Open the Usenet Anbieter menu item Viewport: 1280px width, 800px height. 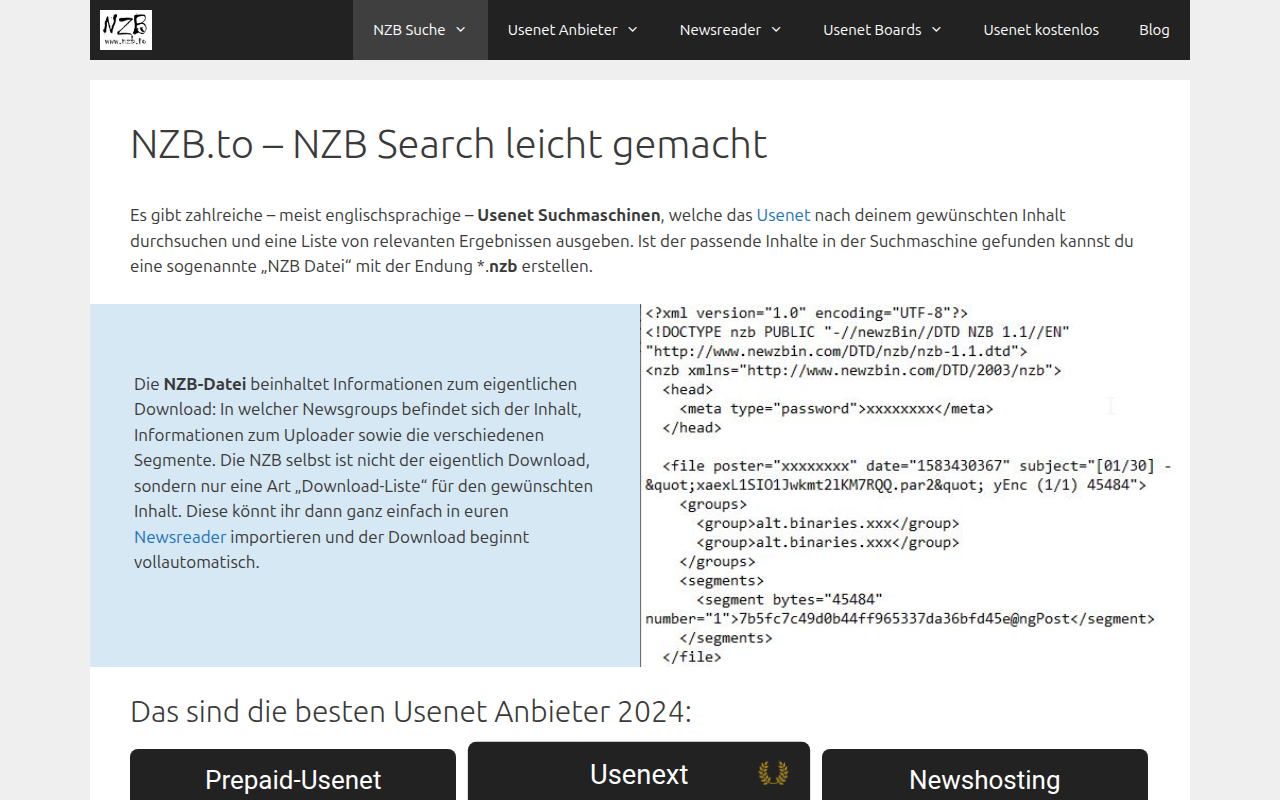click(573, 30)
